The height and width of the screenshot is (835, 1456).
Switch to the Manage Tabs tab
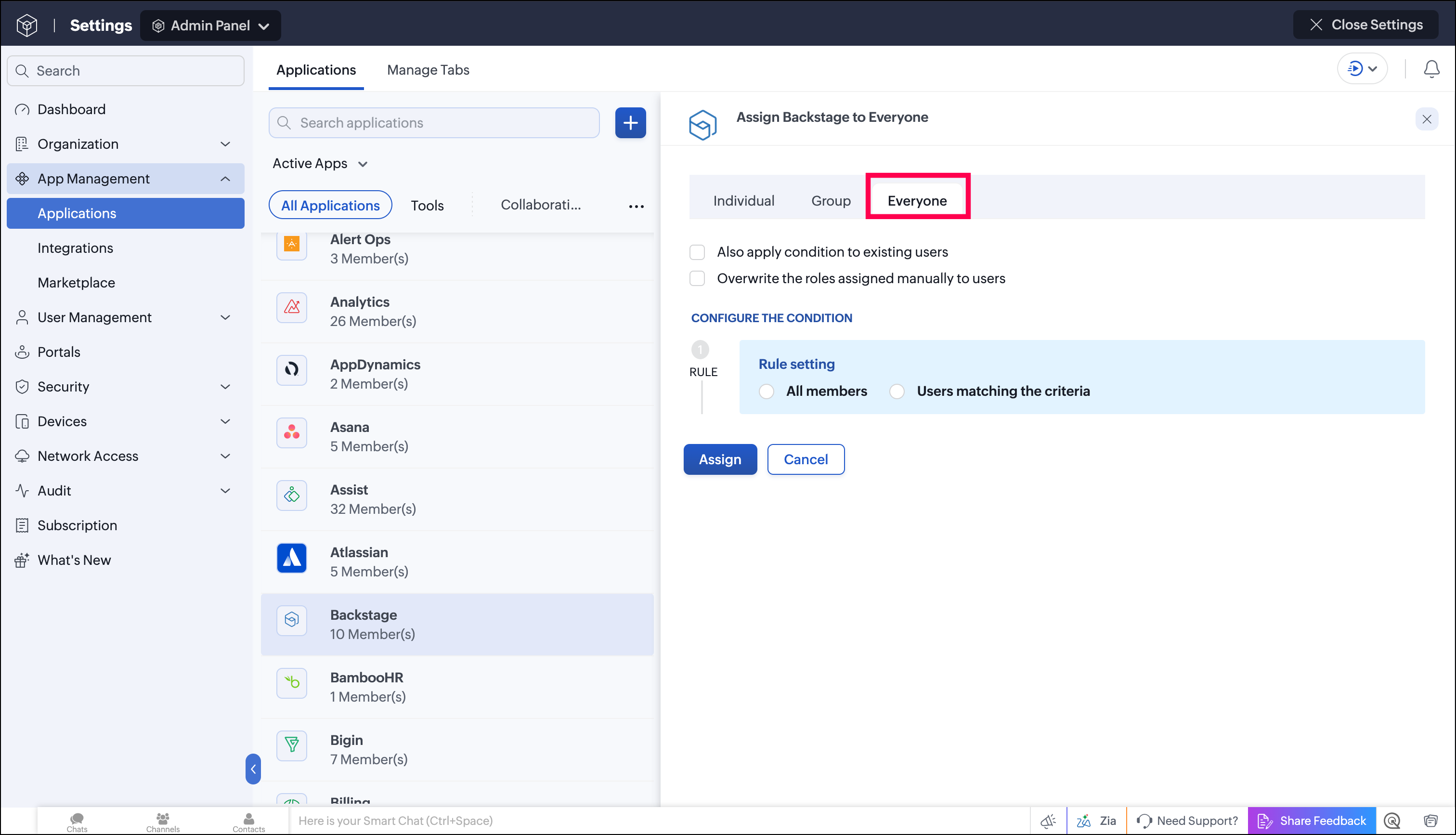pos(428,70)
